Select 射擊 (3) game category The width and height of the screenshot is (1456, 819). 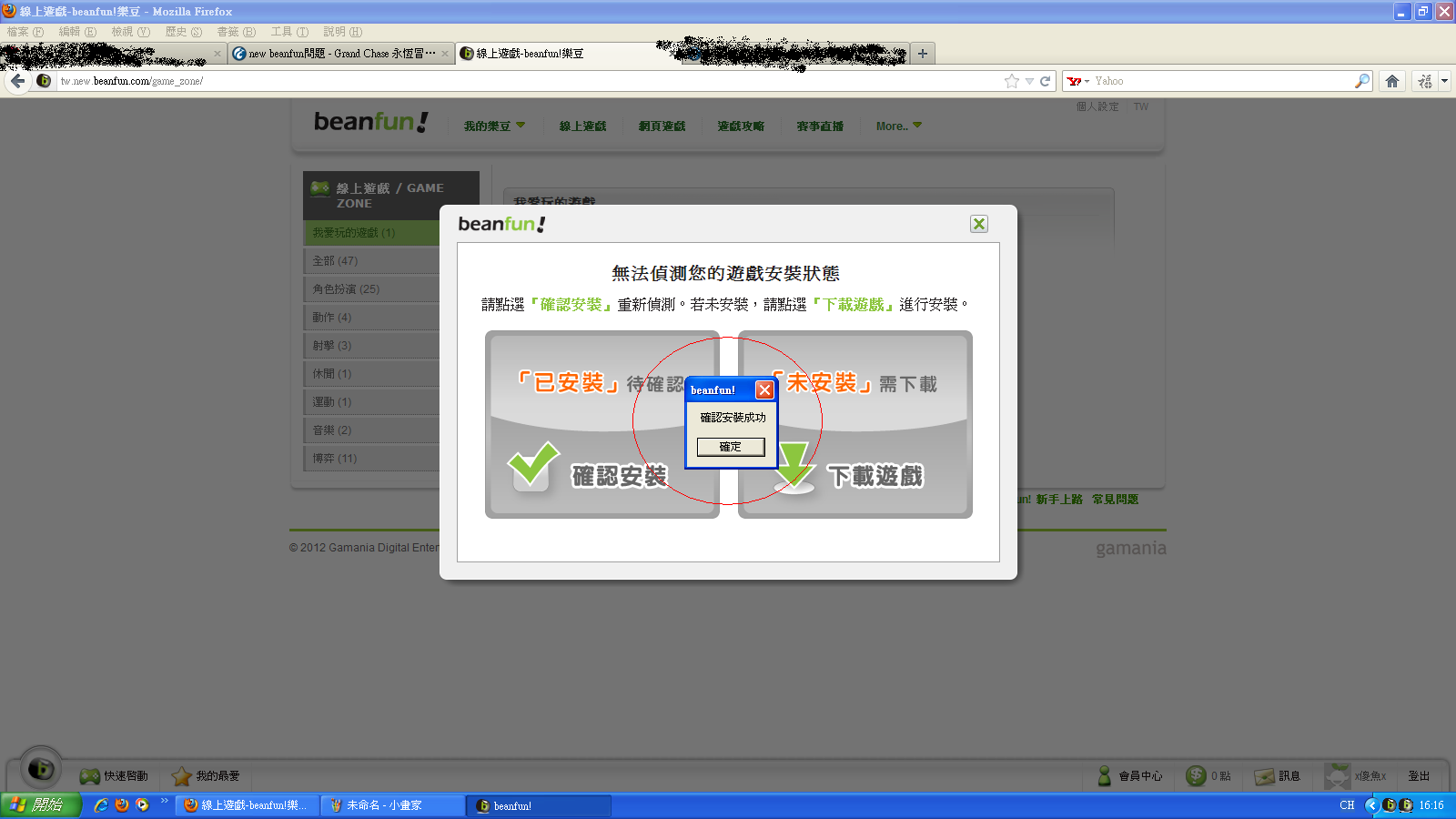pos(371,346)
